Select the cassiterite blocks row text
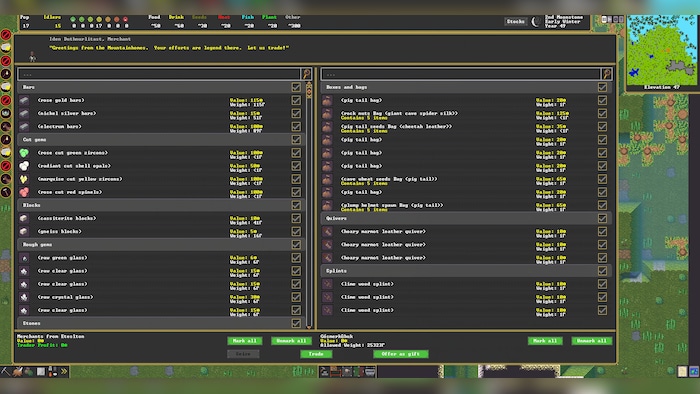Screen dimensions: 700x394 (67, 218)
